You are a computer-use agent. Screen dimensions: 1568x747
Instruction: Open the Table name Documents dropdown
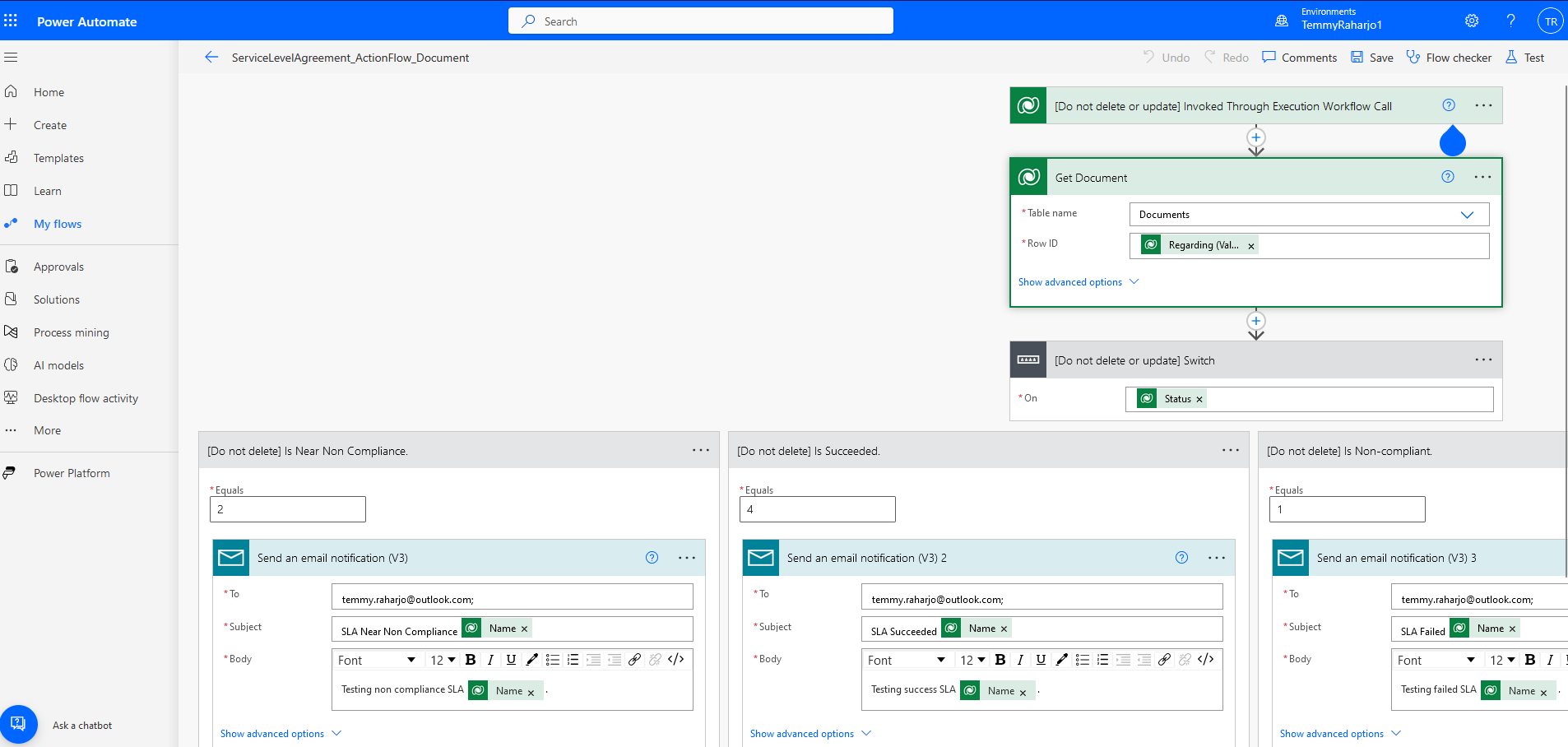coord(1309,215)
